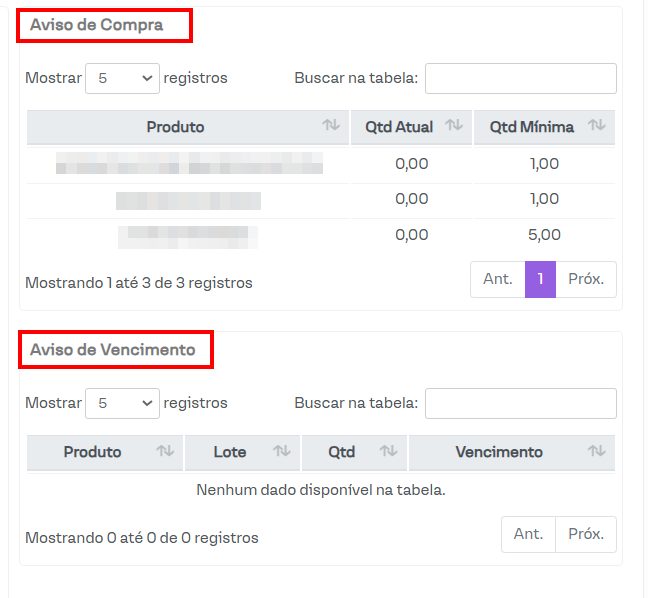Click search field in Aviso de Vencimento
This screenshot has height=598, width=648.
click(520, 403)
